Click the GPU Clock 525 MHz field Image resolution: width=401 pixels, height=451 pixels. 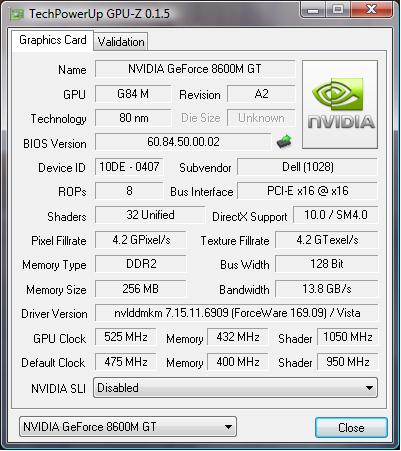[x=126, y=337]
